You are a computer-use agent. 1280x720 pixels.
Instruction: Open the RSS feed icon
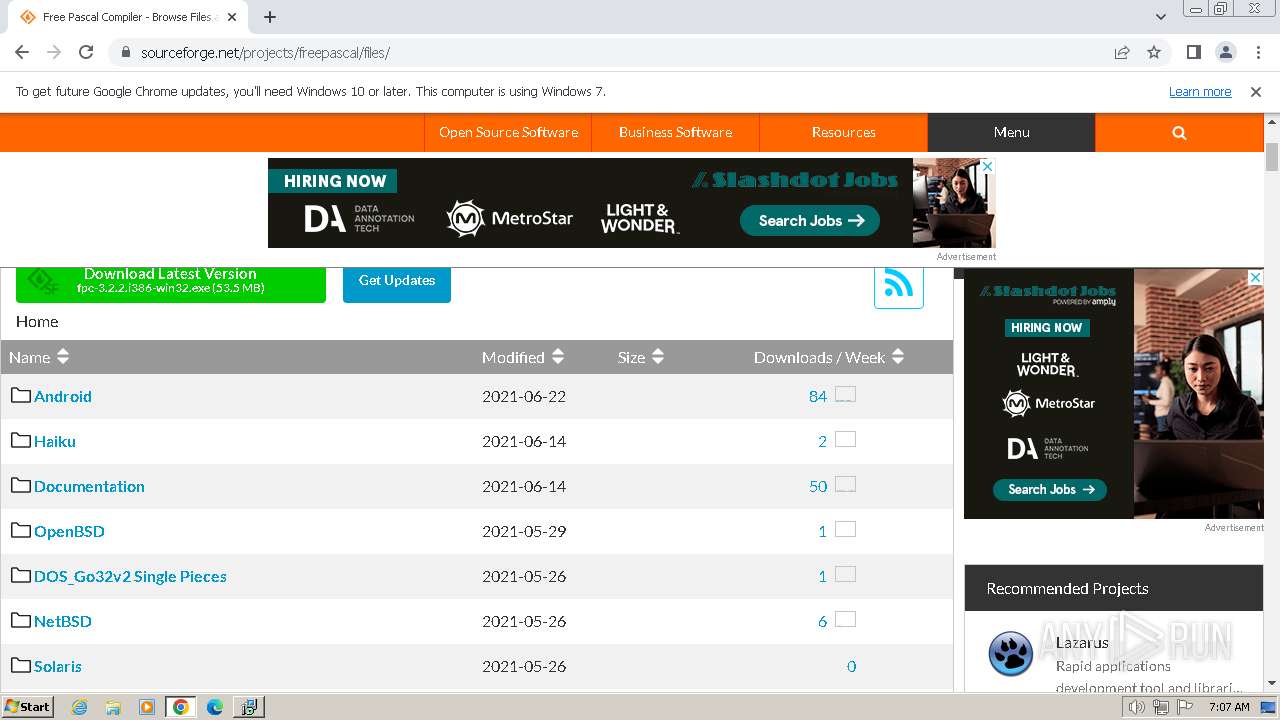click(x=899, y=284)
